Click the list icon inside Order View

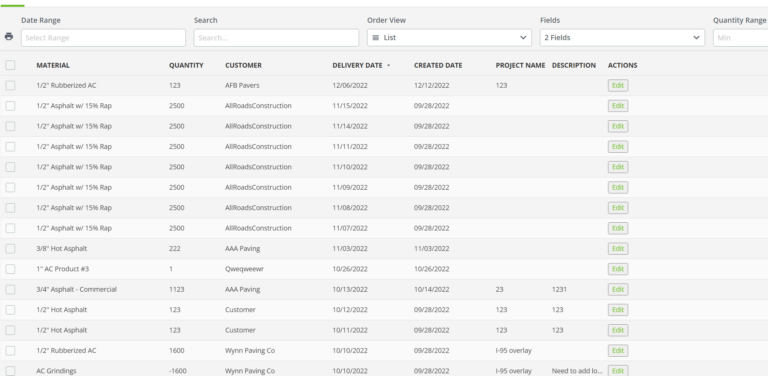[x=376, y=38]
